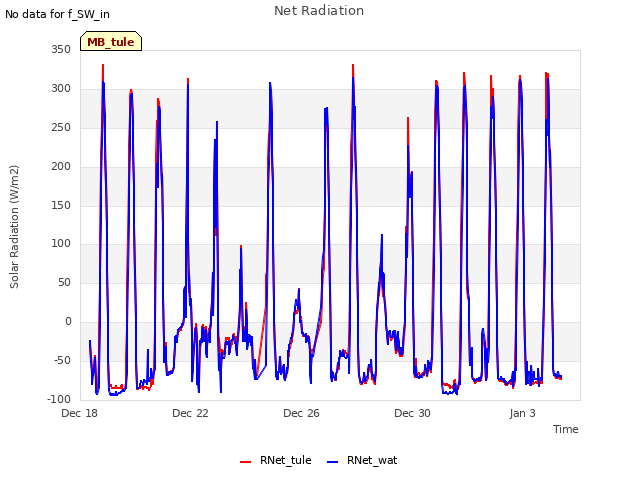Click the -100 y-axis tick label
This screenshot has width=640, height=480.
click(x=59, y=399)
